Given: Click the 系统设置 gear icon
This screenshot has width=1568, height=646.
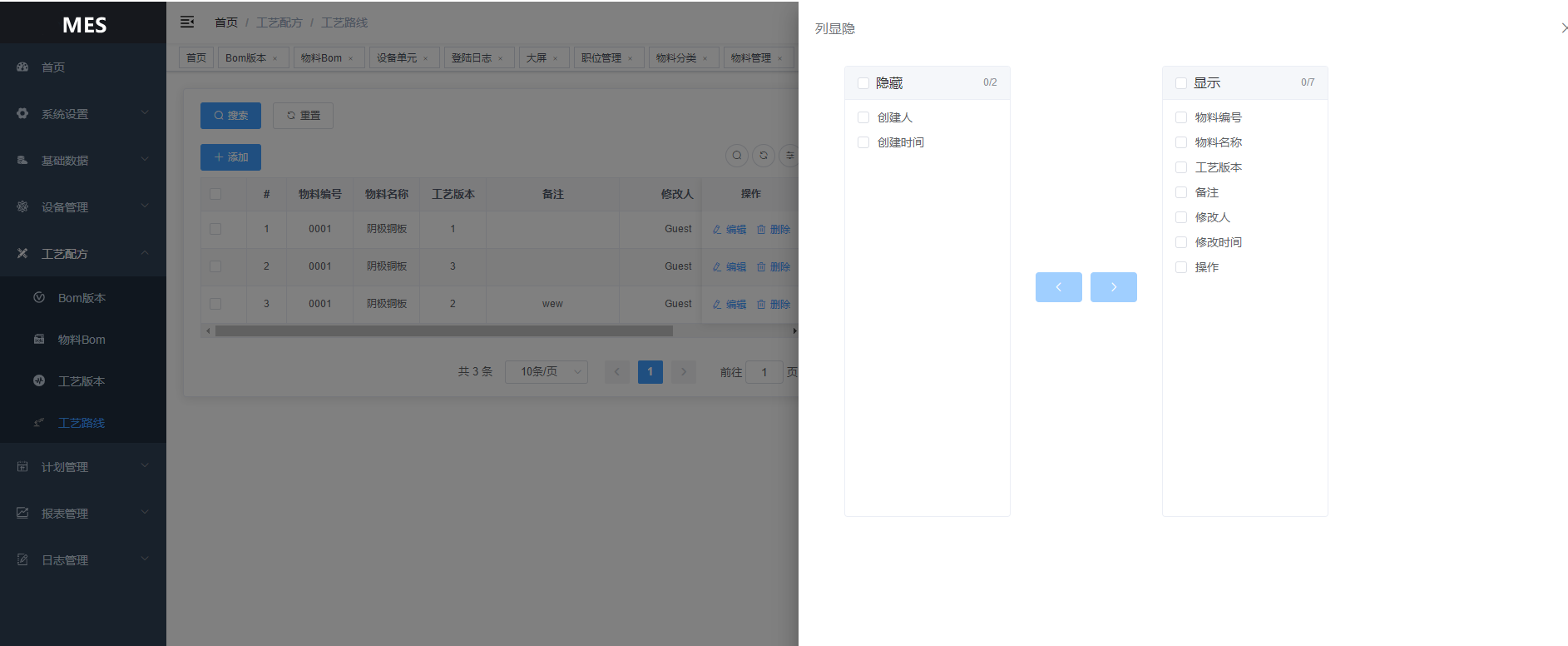Looking at the screenshot, I should tap(22, 113).
